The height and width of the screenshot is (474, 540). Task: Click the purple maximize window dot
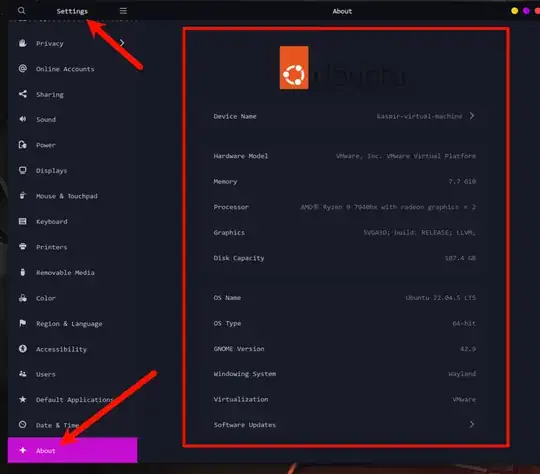(x=526, y=11)
